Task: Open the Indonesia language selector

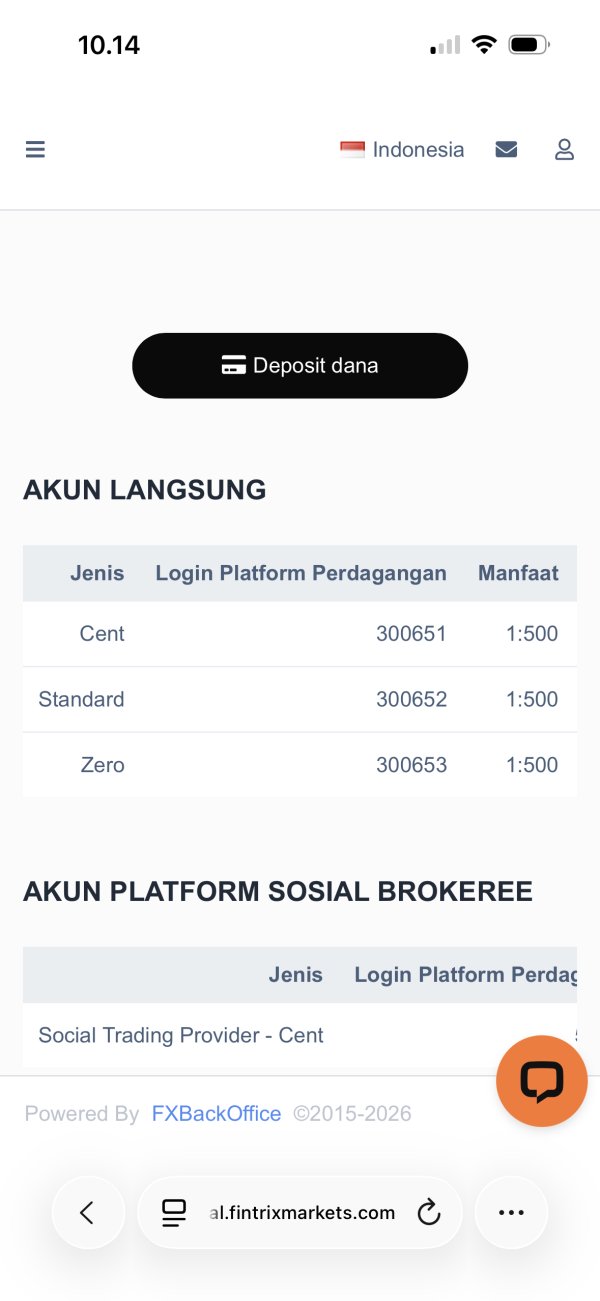Action: click(402, 150)
